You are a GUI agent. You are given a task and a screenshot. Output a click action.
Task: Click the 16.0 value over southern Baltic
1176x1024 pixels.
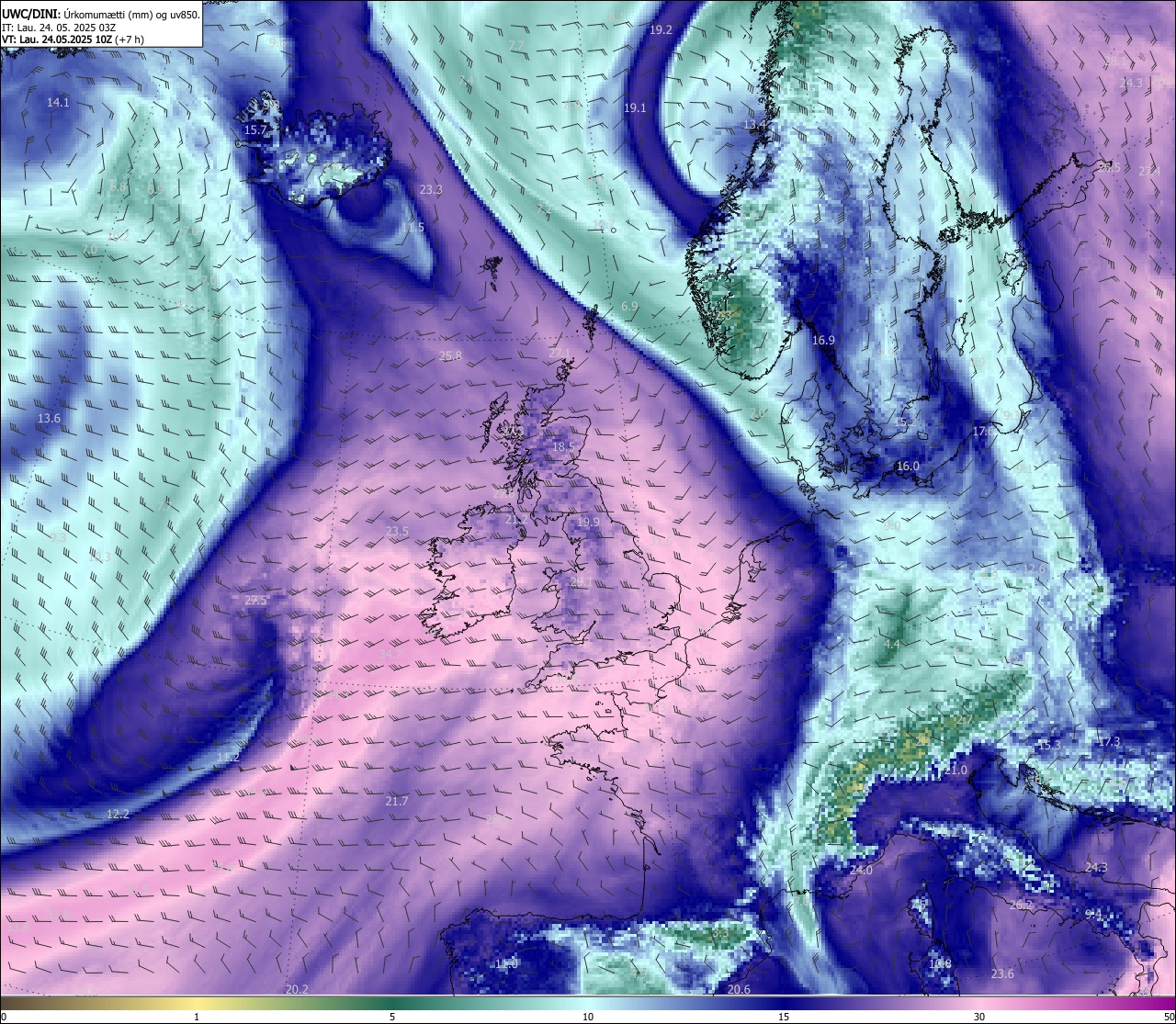tap(908, 467)
